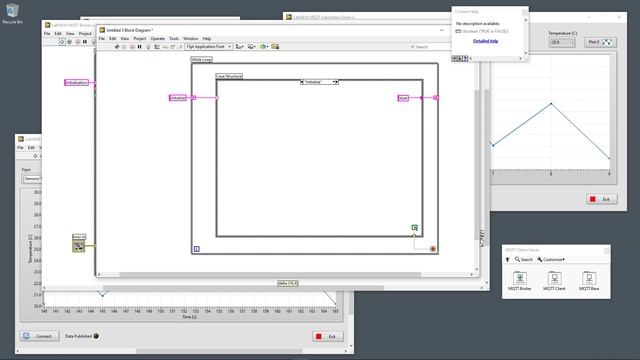This screenshot has height=360, width=640.
Task: Pause execution in Block Diagram toolbar
Action: click(x=140, y=47)
